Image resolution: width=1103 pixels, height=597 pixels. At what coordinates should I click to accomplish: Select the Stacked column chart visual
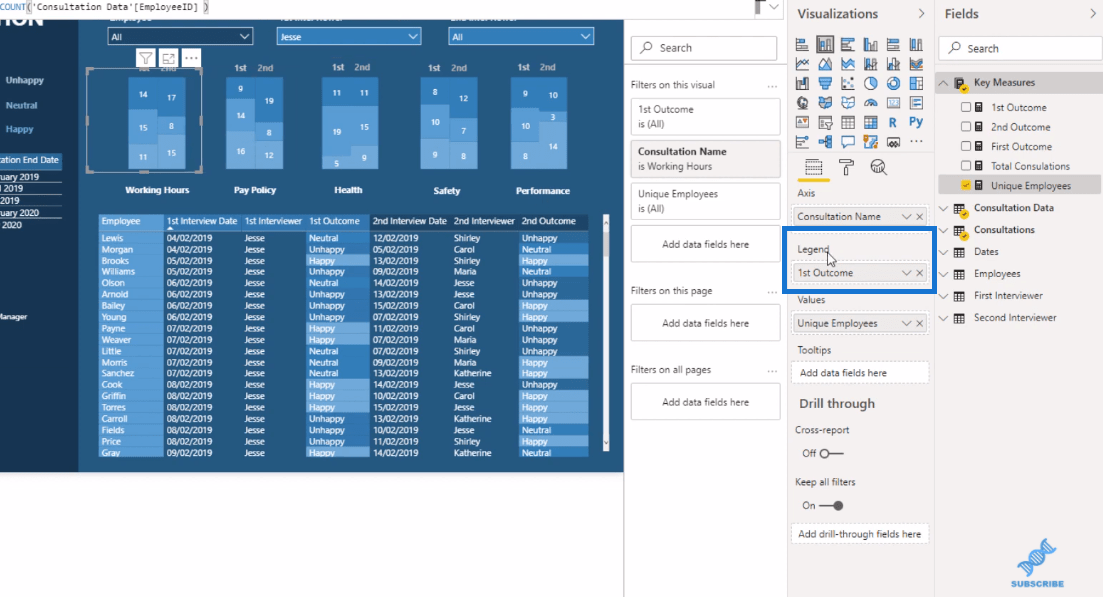[825, 45]
